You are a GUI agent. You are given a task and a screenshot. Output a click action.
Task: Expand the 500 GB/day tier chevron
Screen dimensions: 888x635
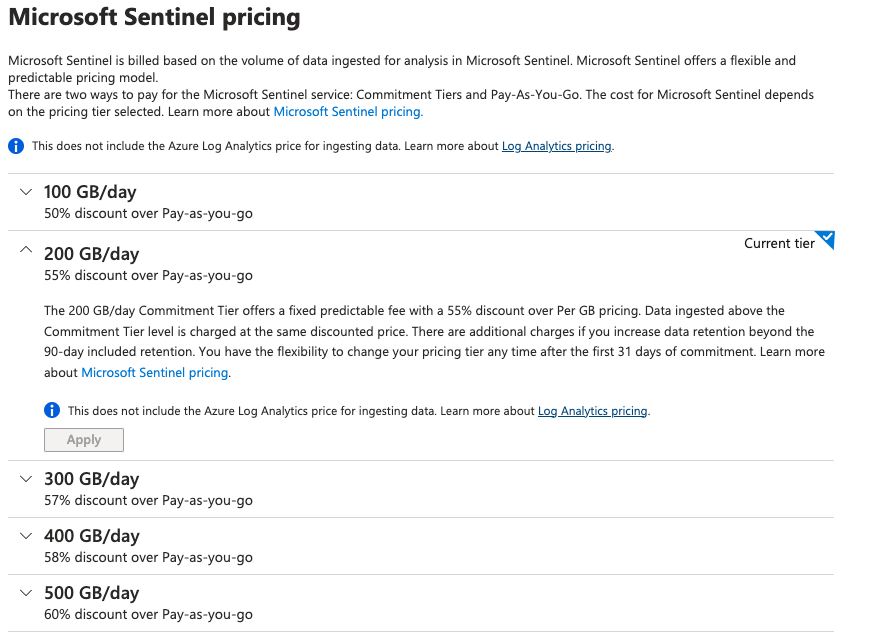coord(26,593)
